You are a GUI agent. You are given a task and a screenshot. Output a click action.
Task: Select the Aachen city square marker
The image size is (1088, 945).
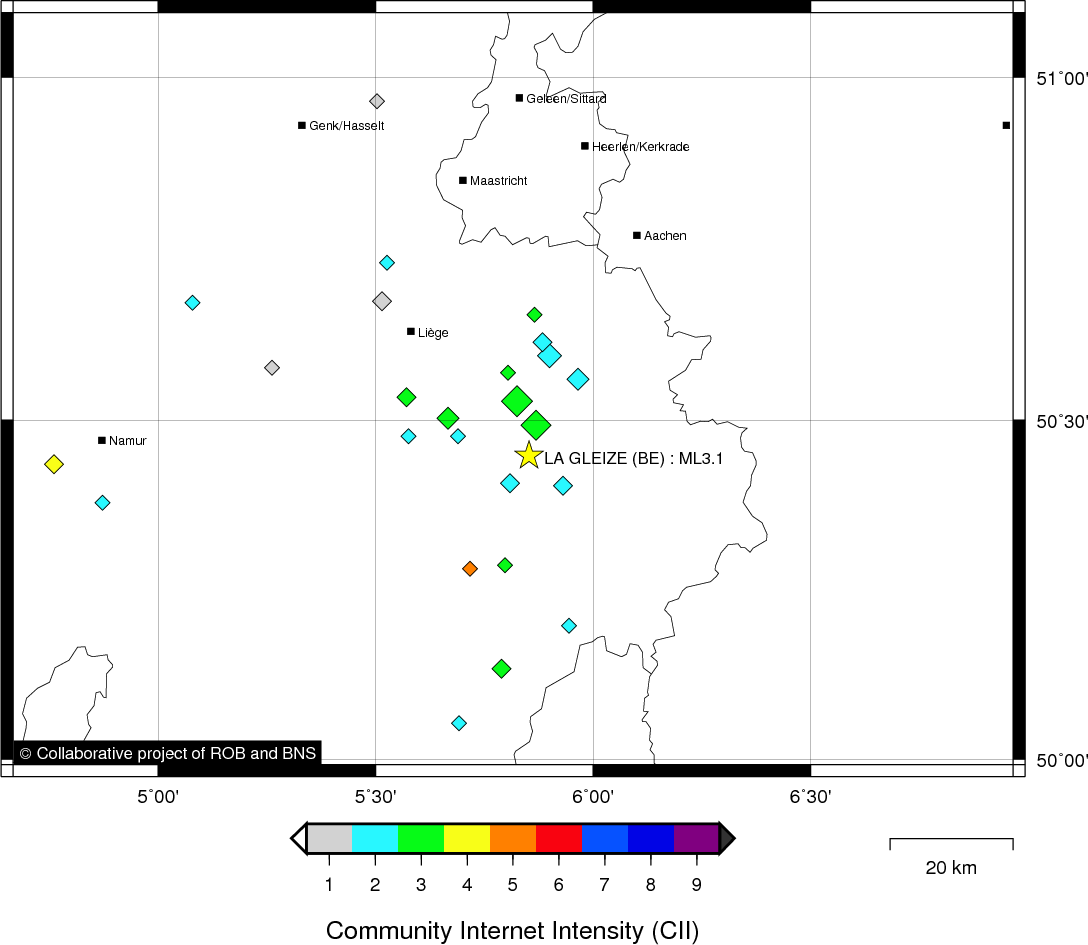tap(637, 235)
